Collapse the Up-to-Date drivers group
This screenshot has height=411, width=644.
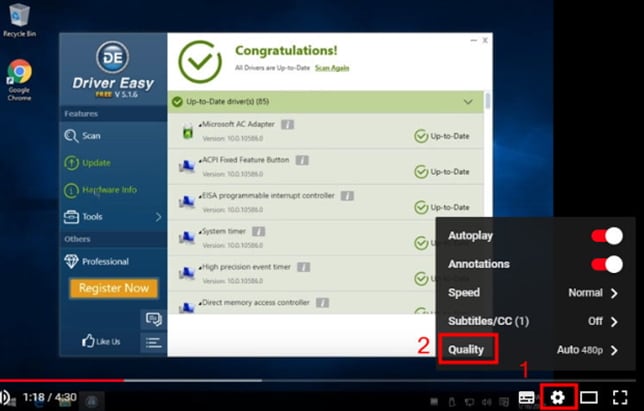point(468,102)
